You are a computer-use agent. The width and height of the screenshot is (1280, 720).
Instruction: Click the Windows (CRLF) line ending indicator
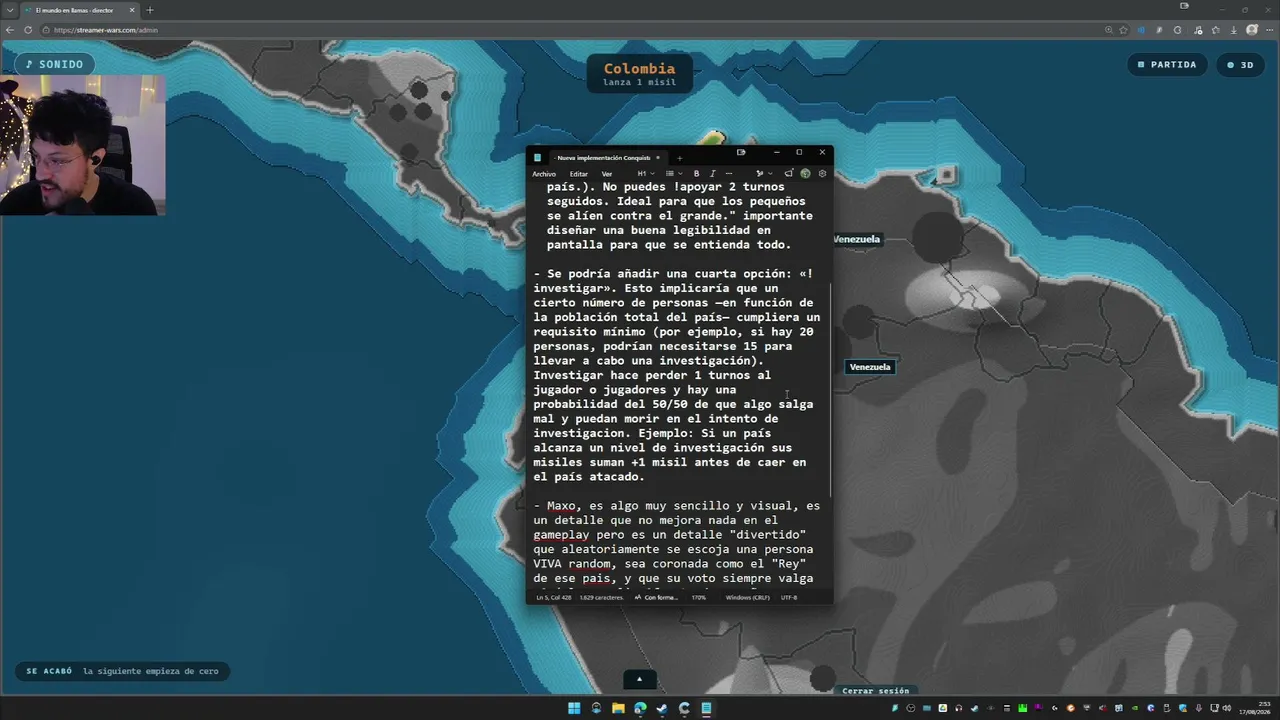747,597
